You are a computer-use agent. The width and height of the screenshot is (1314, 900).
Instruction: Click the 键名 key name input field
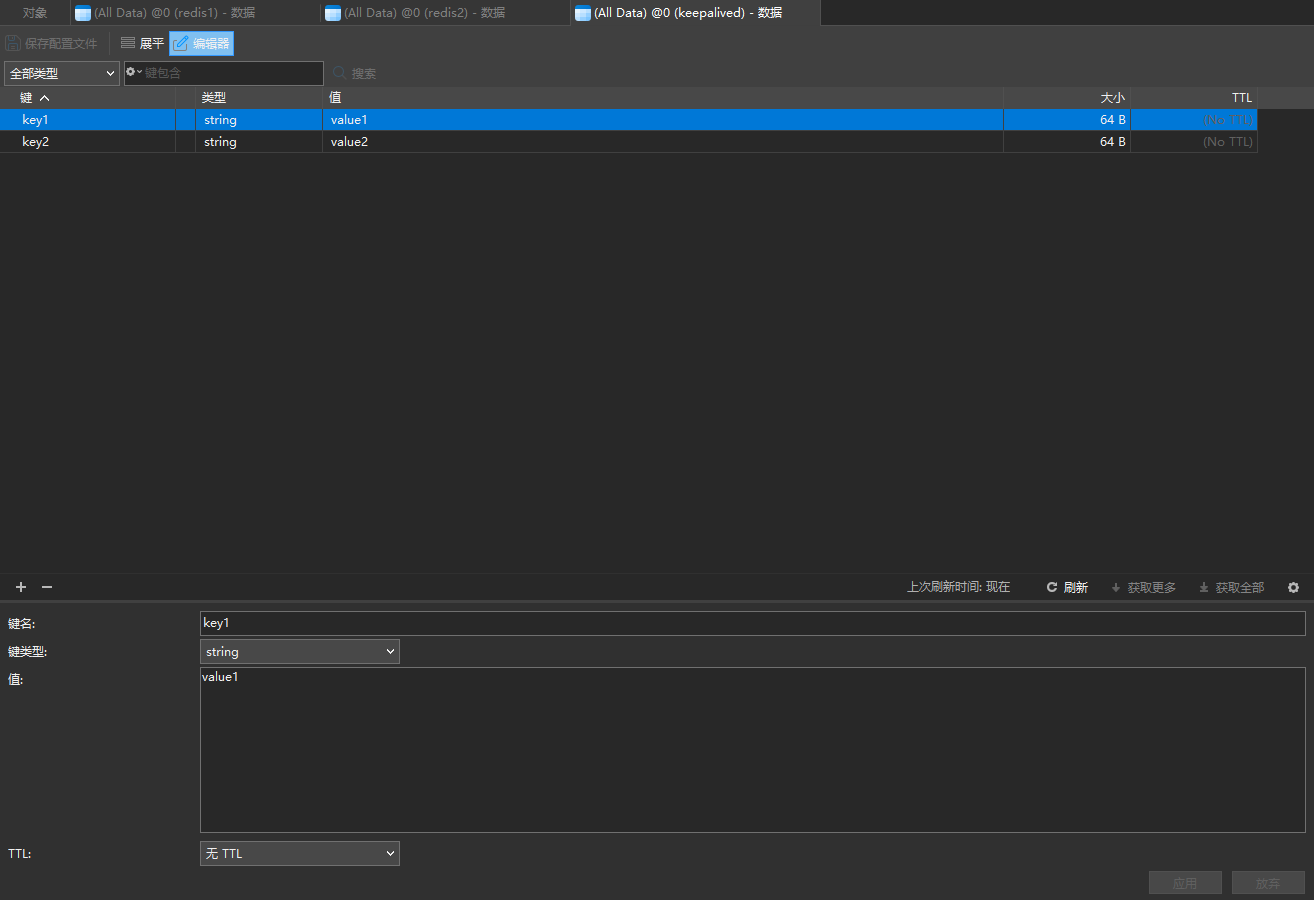[x=752, y=624]
